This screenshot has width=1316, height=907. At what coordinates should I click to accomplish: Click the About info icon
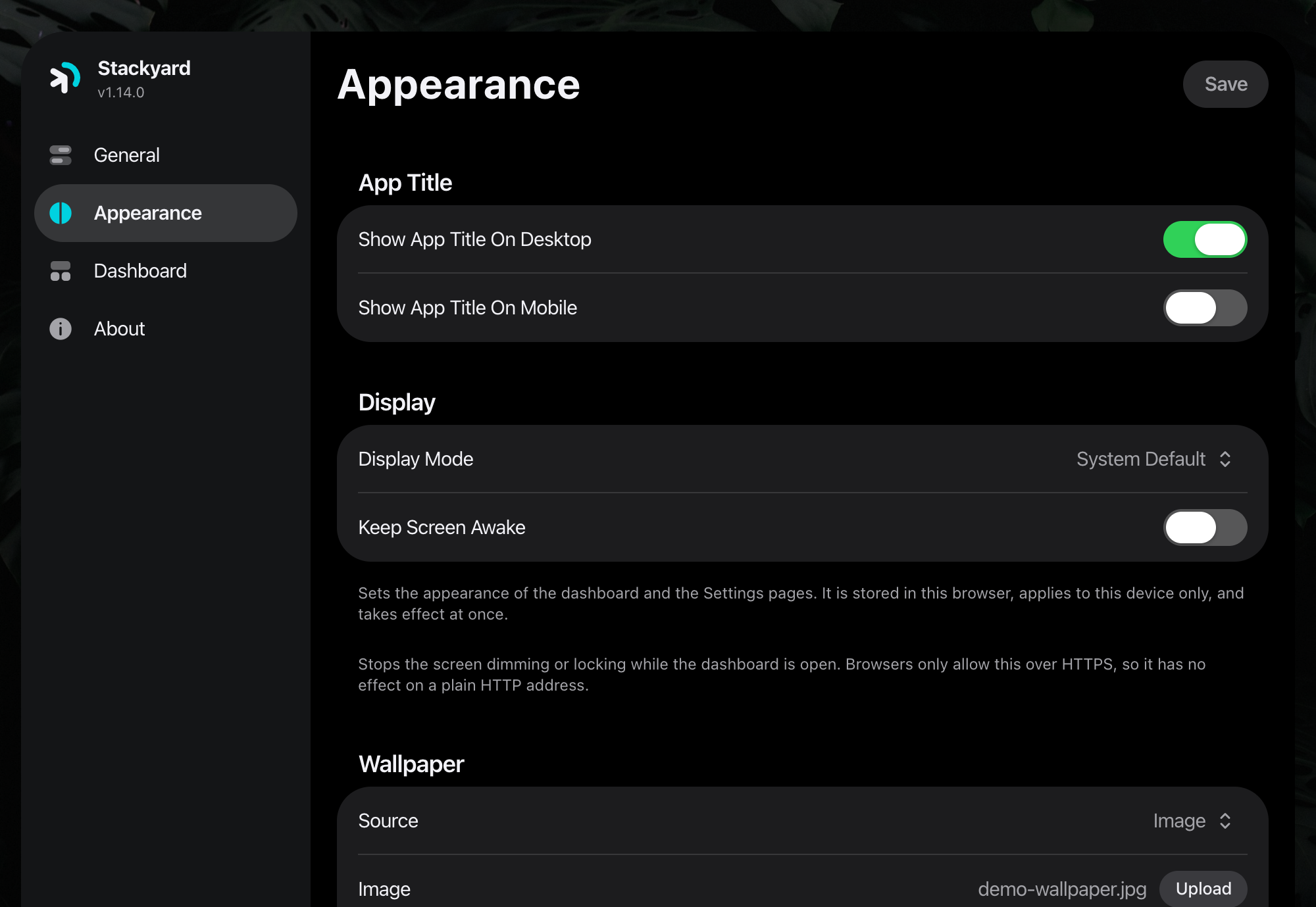tap(61, 329)
